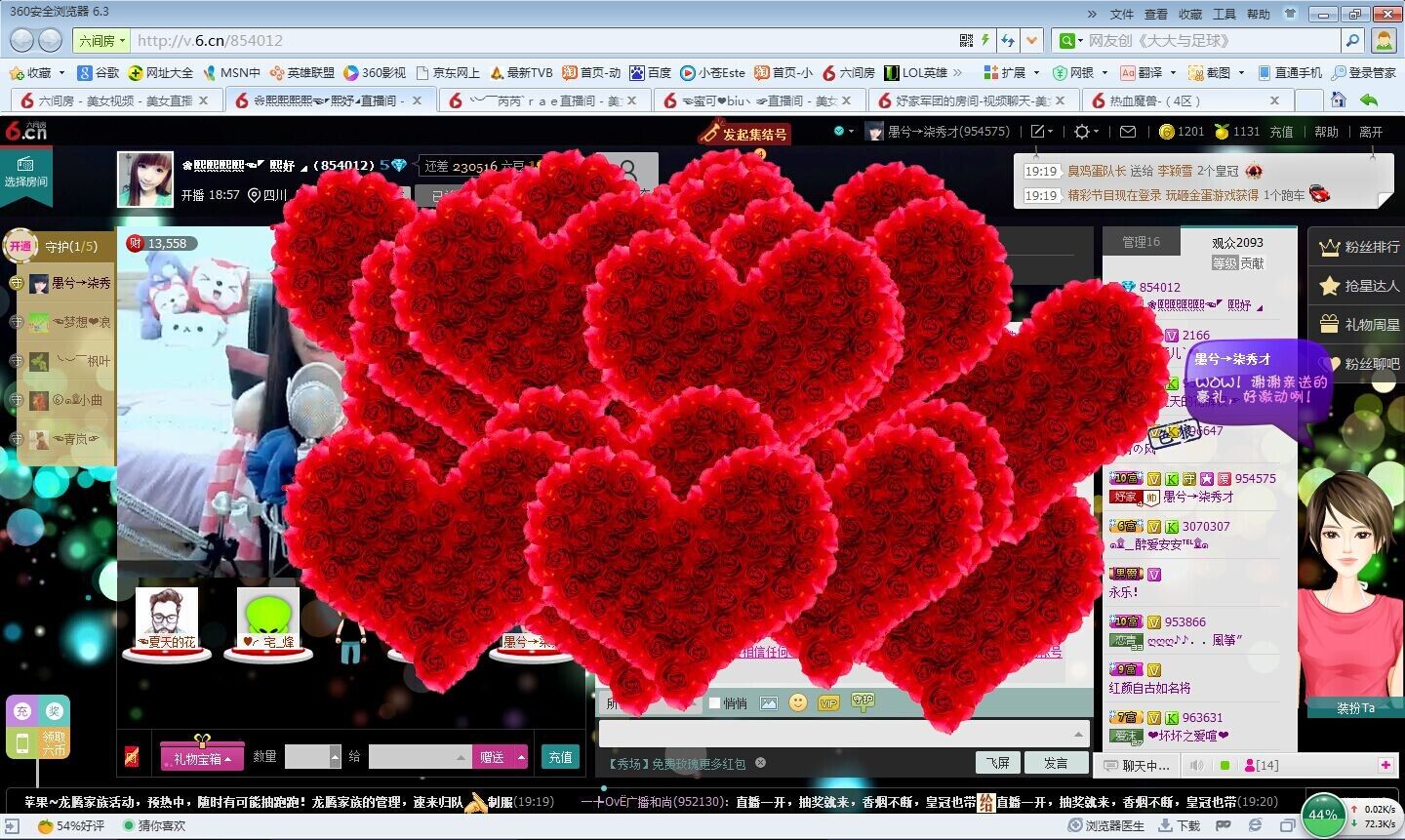Open the 360影视 bookmark

[374, 72]
